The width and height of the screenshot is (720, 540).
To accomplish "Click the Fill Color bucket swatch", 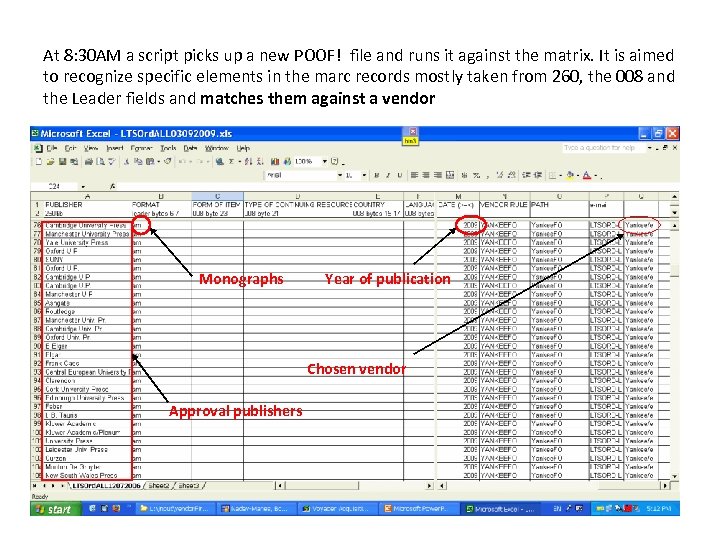I will (x=570, y=175).
